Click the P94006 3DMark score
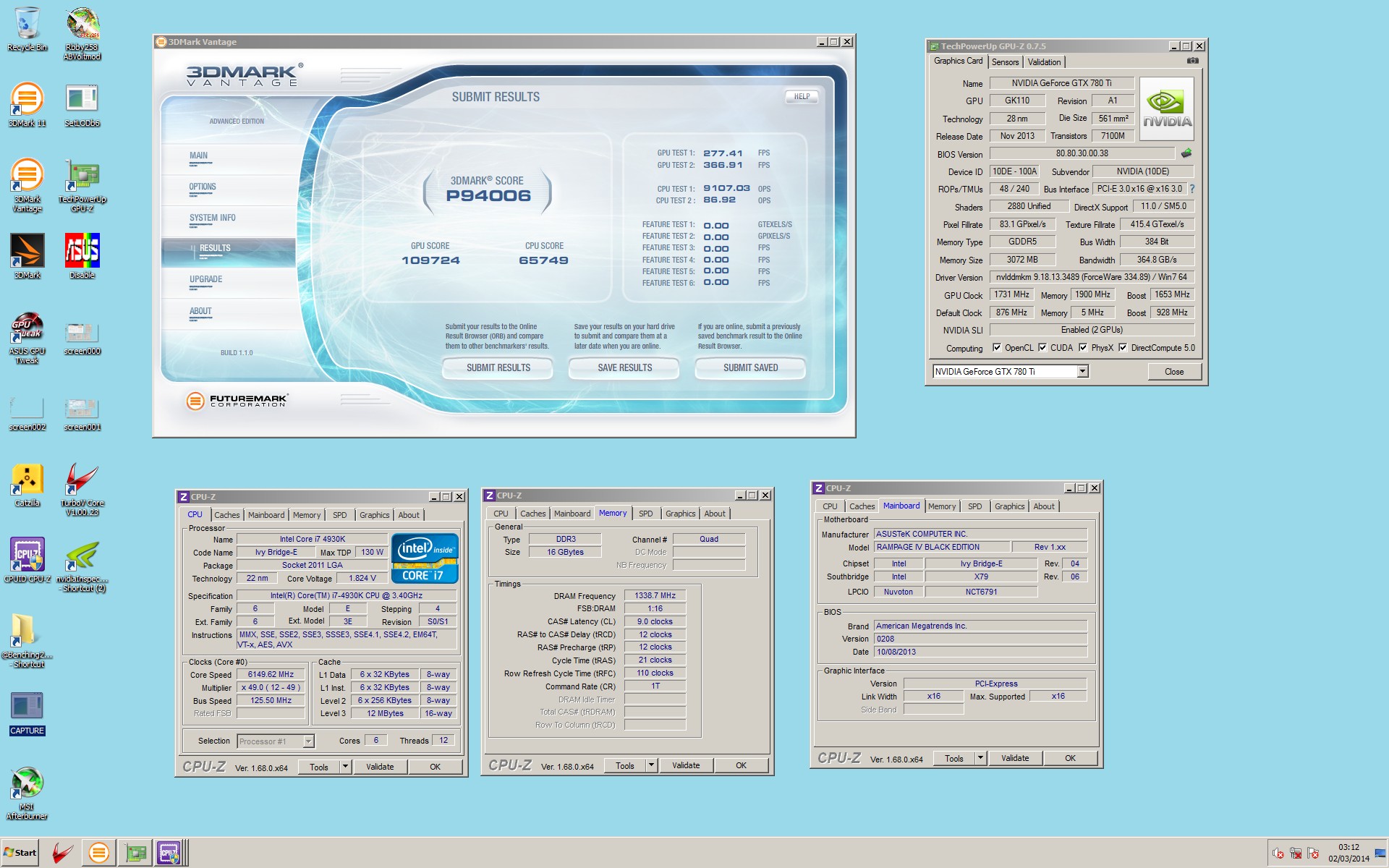The image size is (1389, 868). [488, 195]
